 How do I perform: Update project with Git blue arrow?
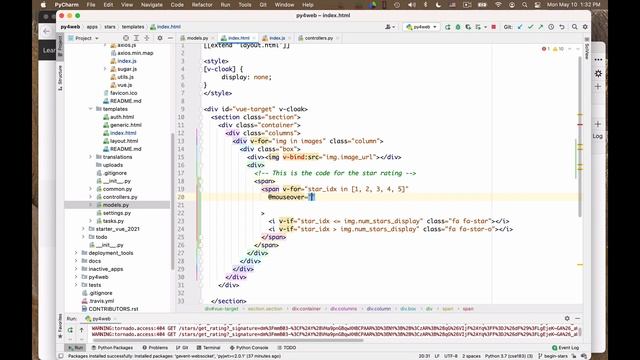[520, 27]
